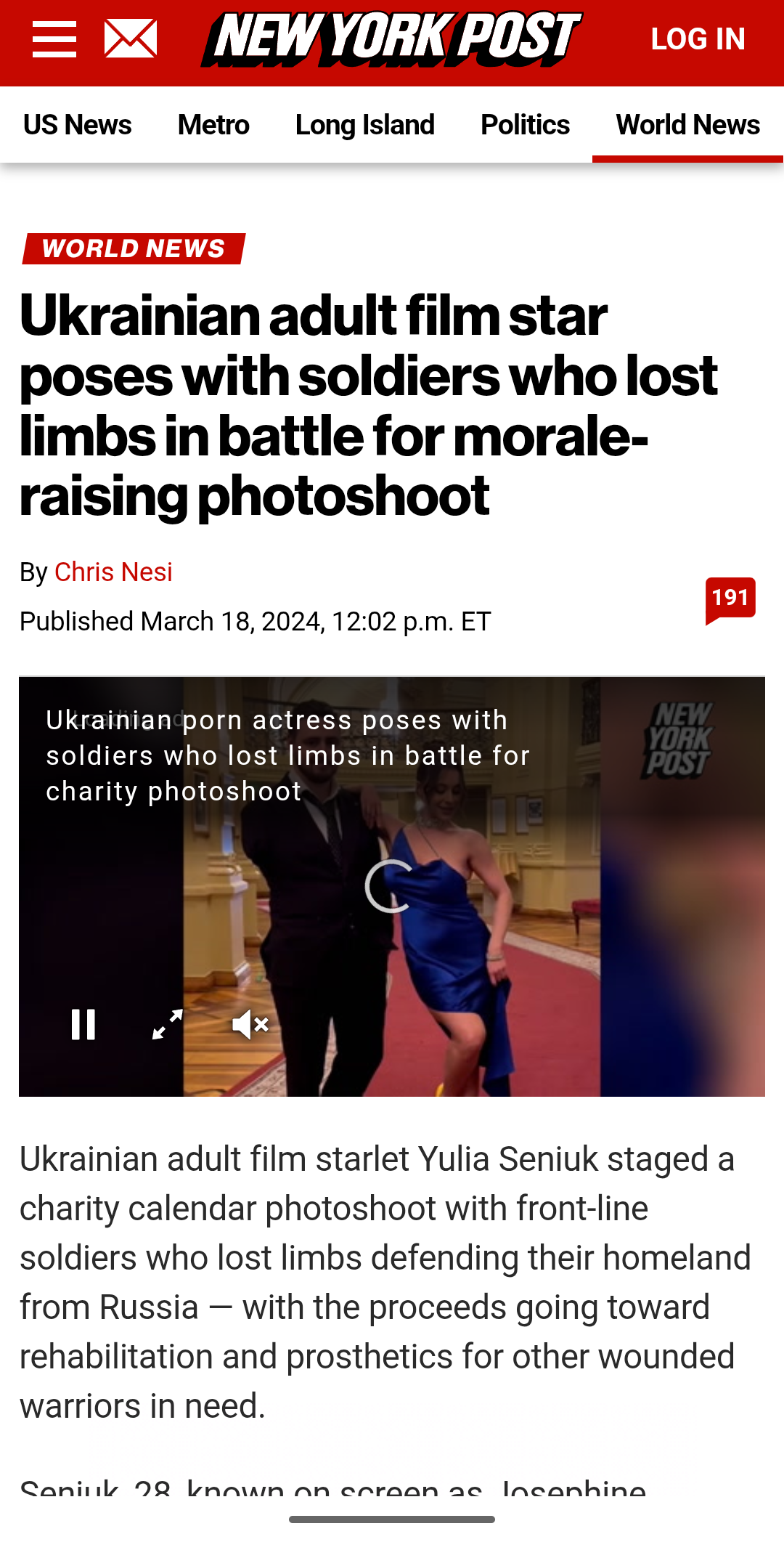
Task: Open the hamburger navigation menu
Action: (54, 39)
